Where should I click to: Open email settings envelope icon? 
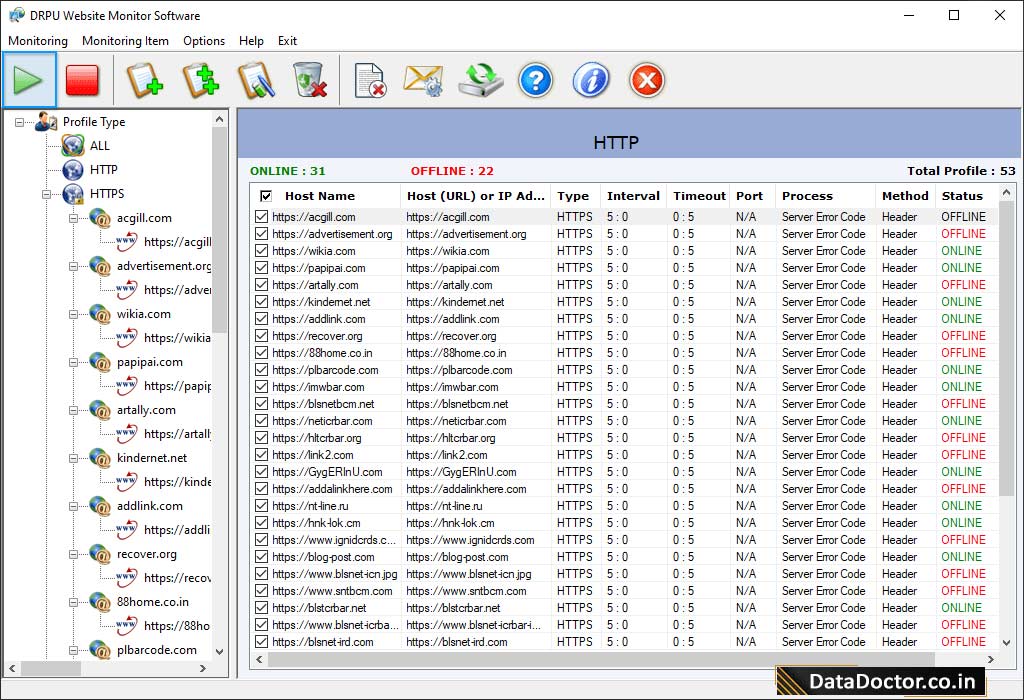[424, 80]
